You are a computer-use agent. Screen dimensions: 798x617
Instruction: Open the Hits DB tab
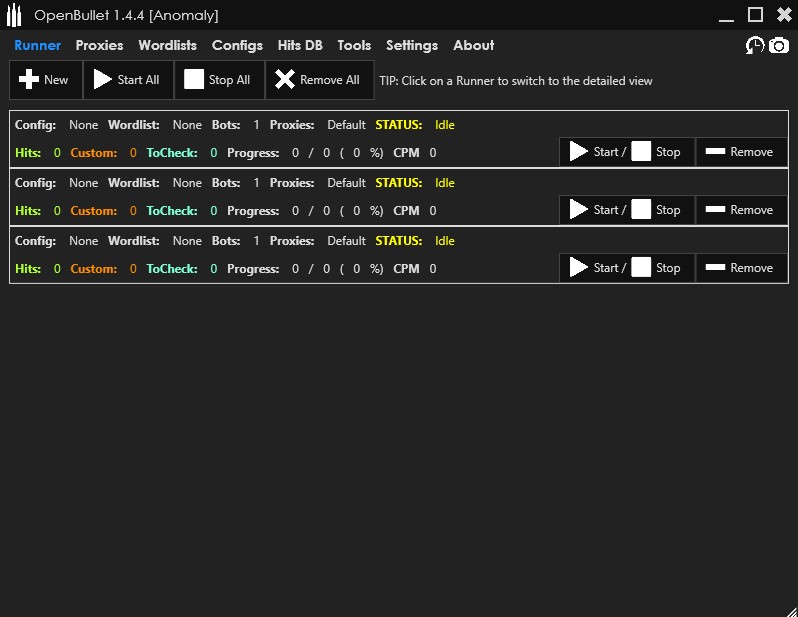300,45
